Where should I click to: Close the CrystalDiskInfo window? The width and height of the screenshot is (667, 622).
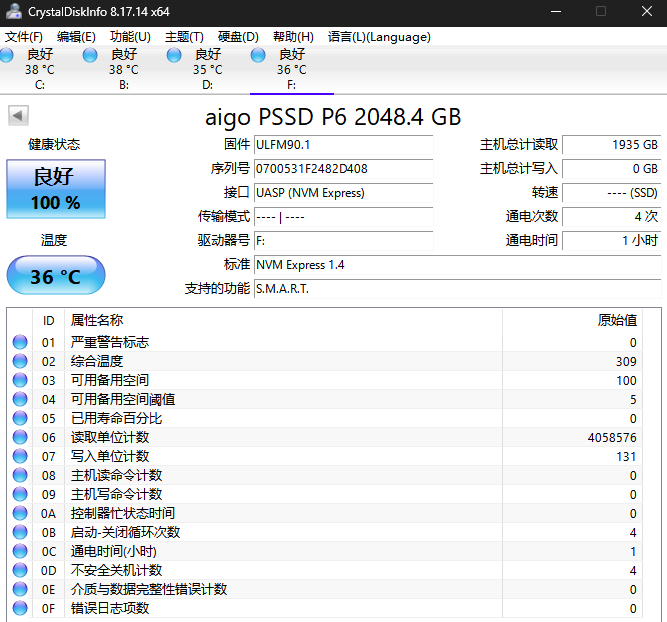pyautogui.click(x=647, y=11)
